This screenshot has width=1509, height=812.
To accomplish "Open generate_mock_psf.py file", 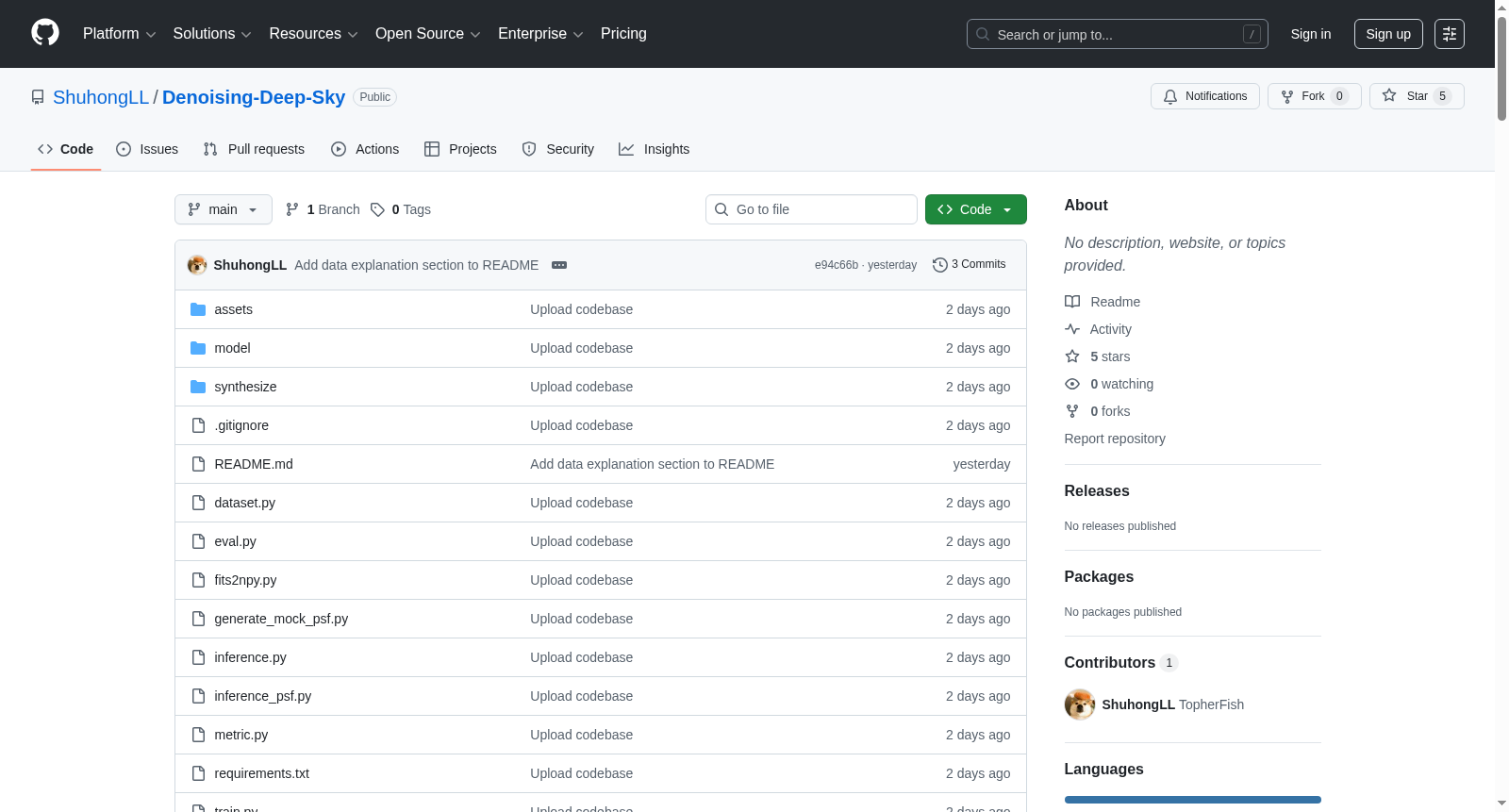I will (281, 619).
